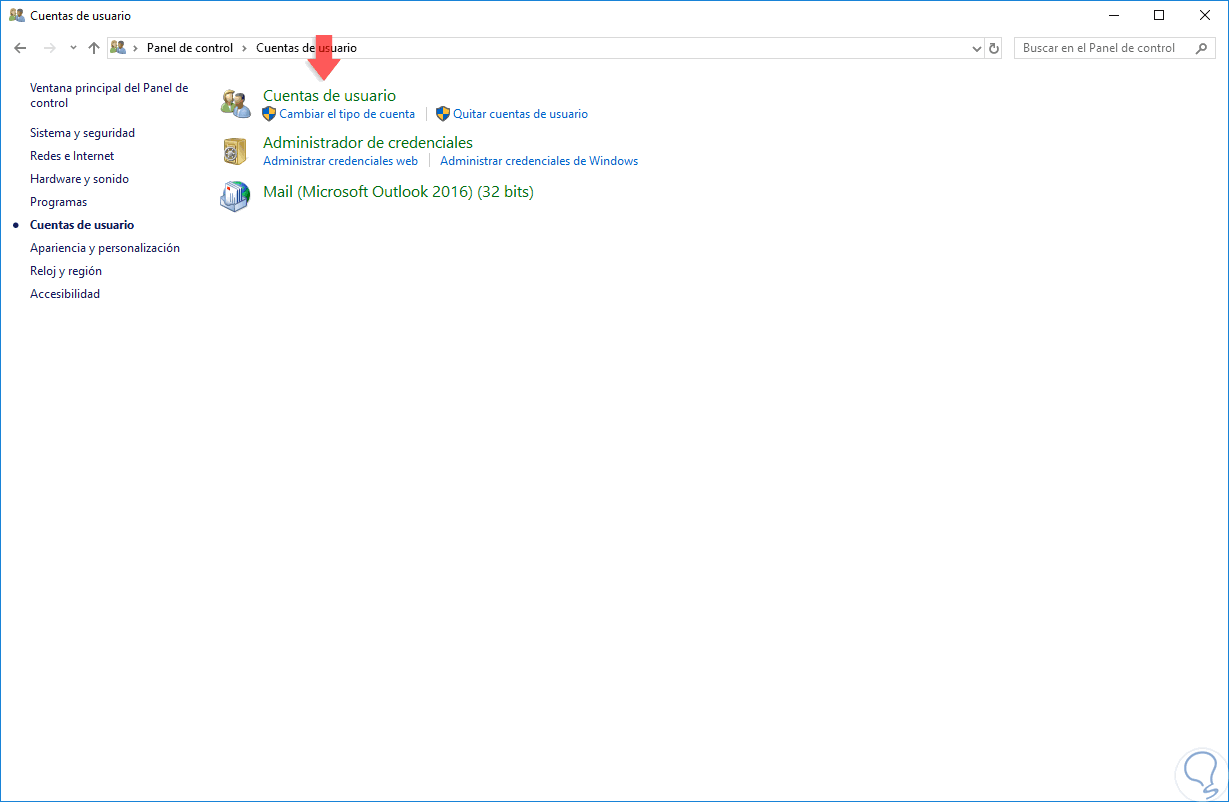Screen dimensions: 1229x802
Task: Select Cuentas de usuario in sidebar
Action: 82,225
